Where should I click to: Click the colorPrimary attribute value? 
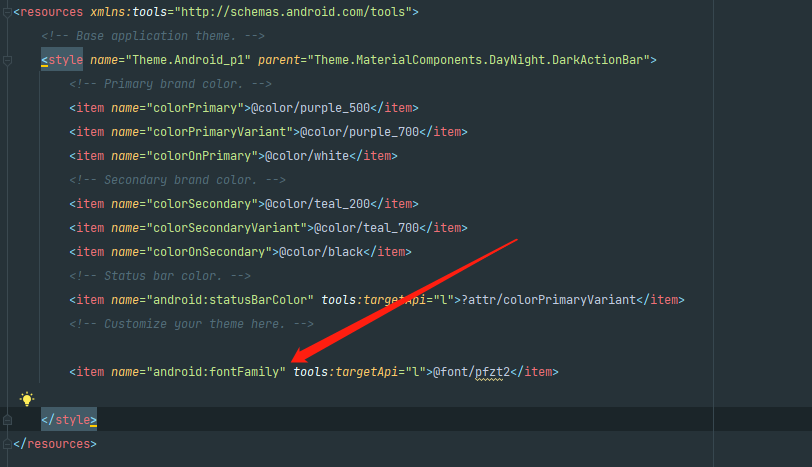coord(195,108)
